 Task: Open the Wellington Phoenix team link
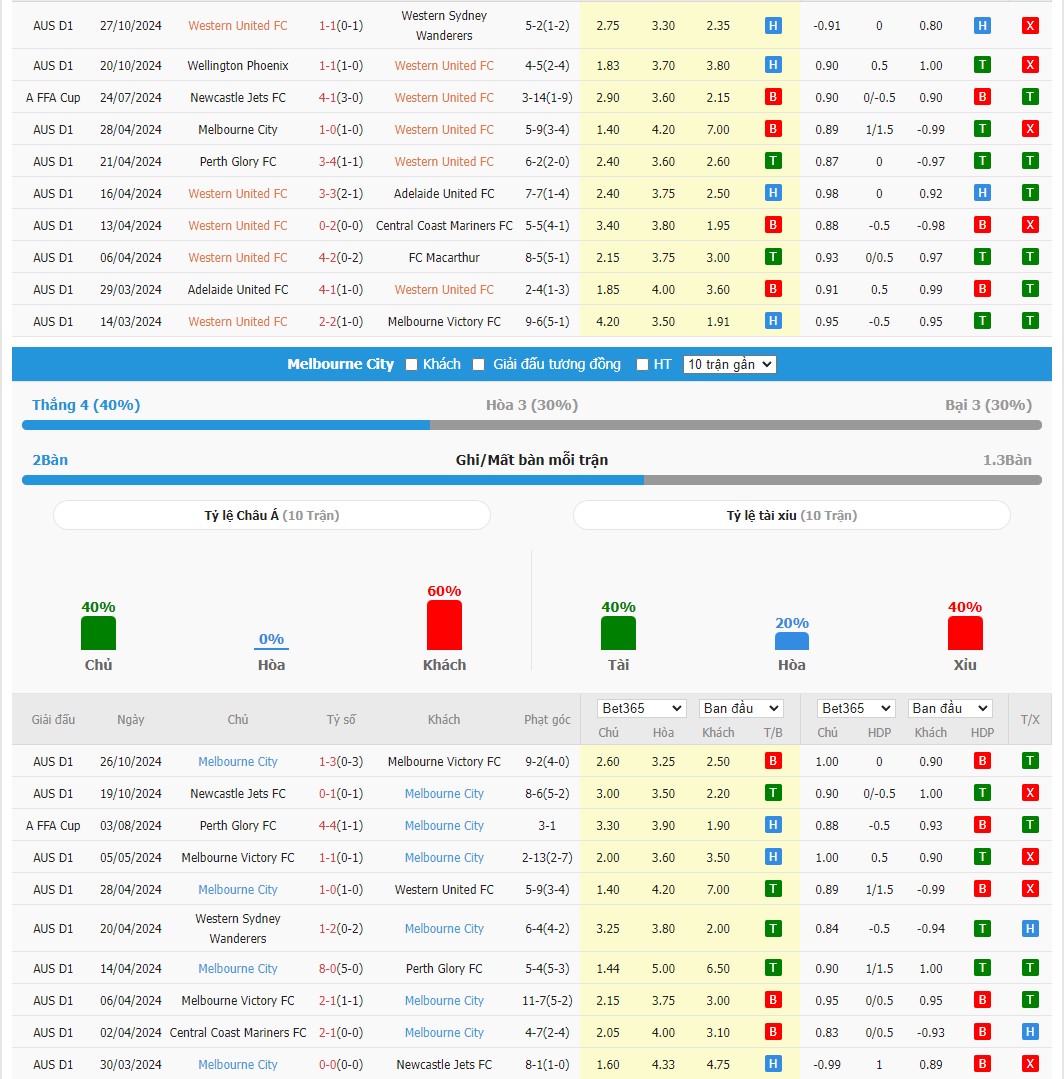click(x=237, y=65)
